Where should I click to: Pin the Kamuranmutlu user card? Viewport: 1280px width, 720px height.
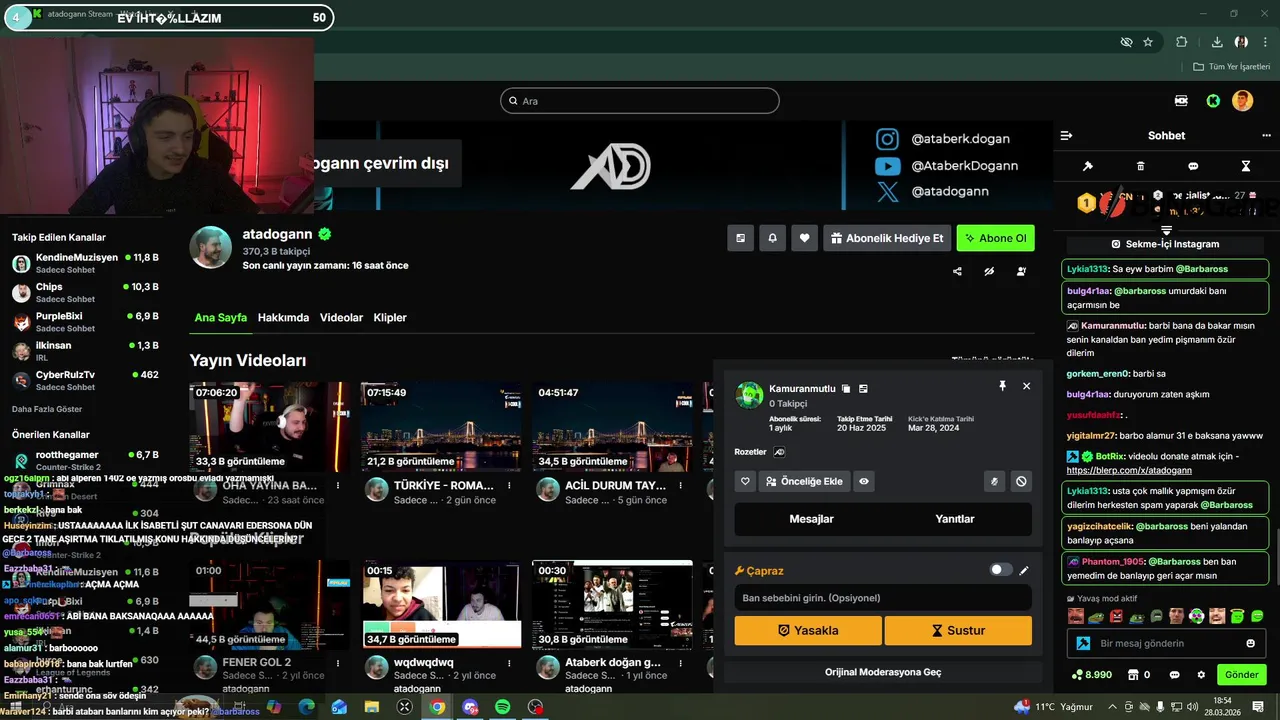pyautogui.click(x=1002, y=385)
